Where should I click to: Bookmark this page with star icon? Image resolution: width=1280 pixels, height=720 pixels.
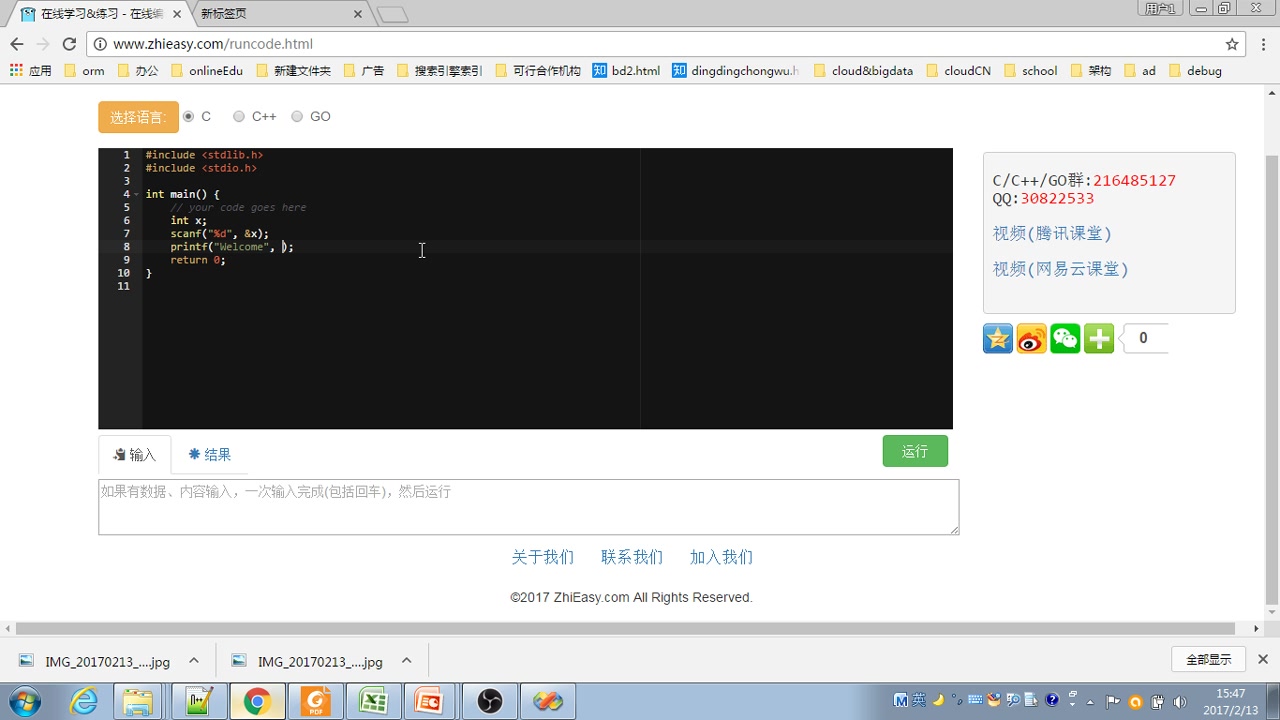[1232, 44]
